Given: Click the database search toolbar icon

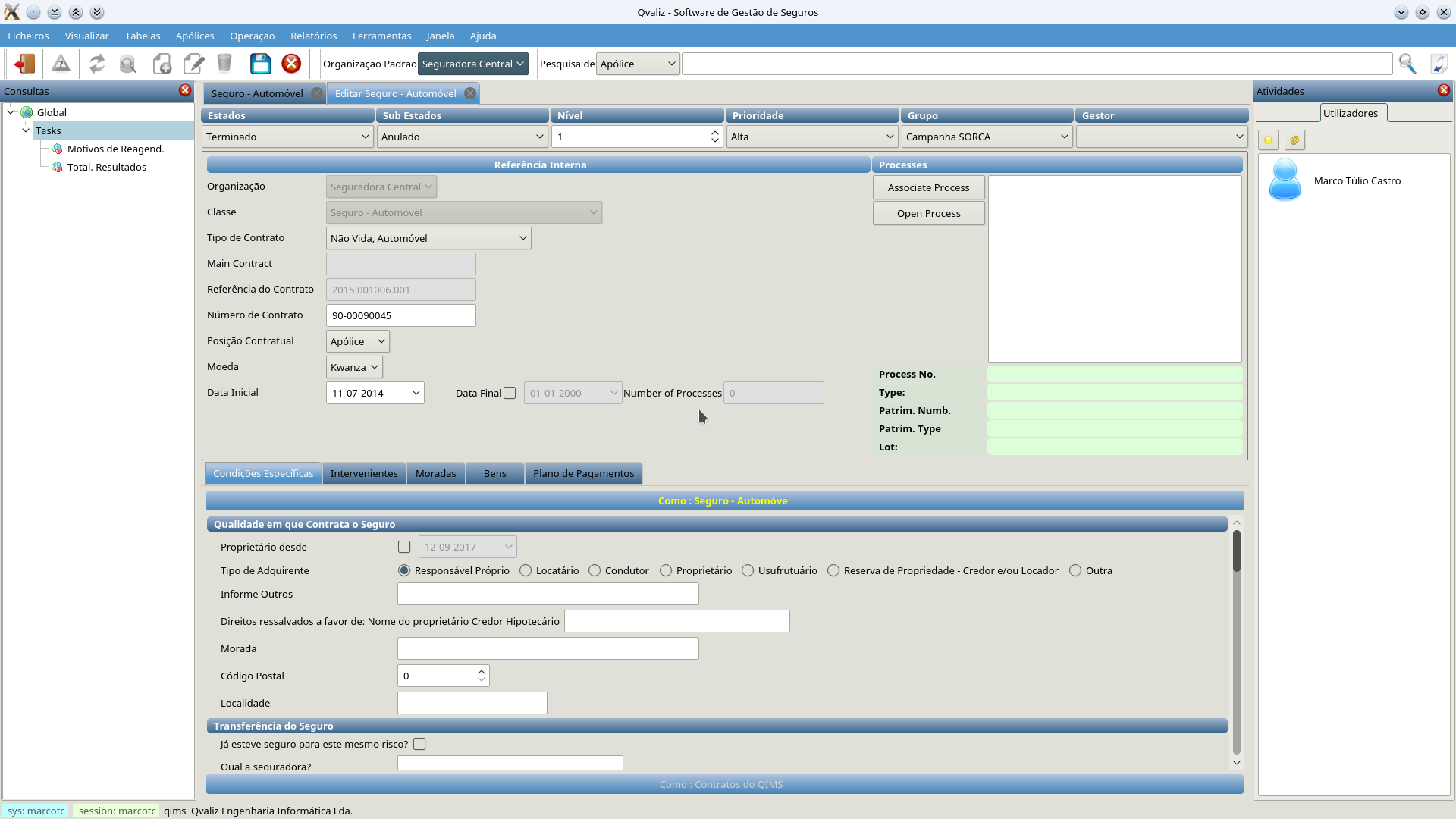Looking at the screenshot, I should 128,64.
